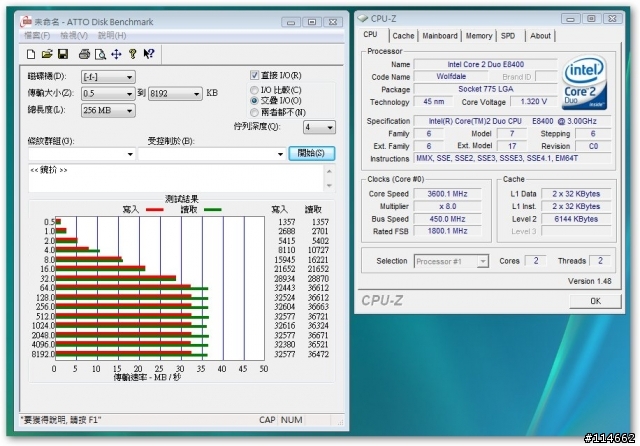Select the Neither radio button
640x446 pixels.
pyautogui.click(x=254, y=112)
